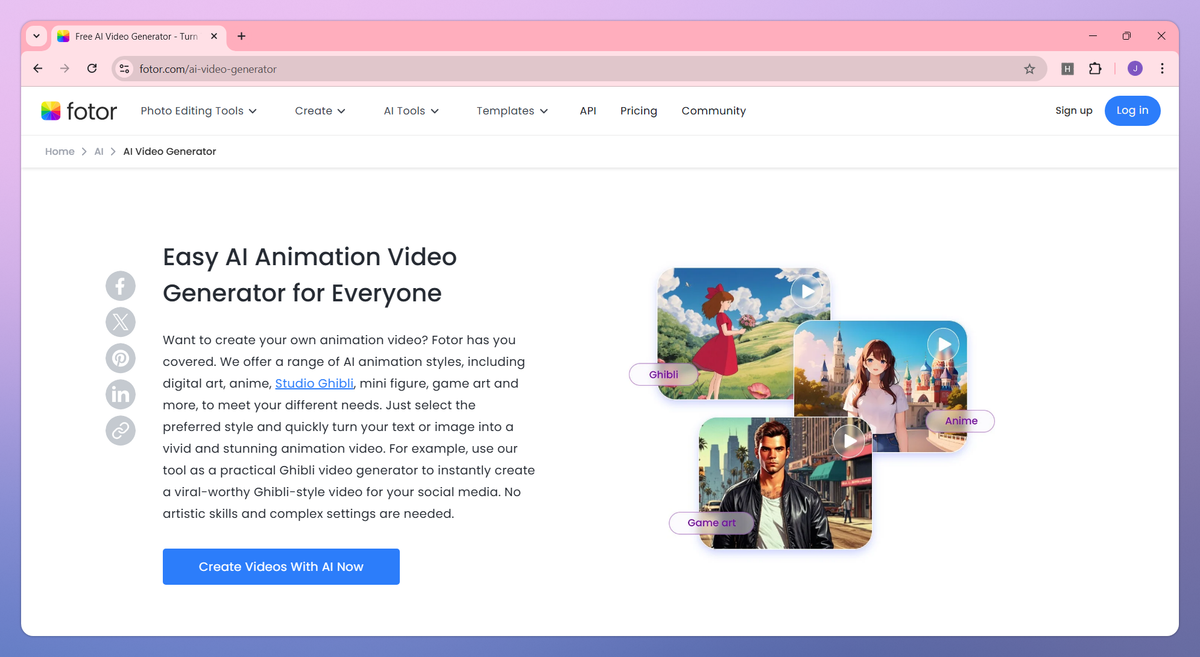
Task: Open Chrome three-dot menu
Action: [1162, 69]
